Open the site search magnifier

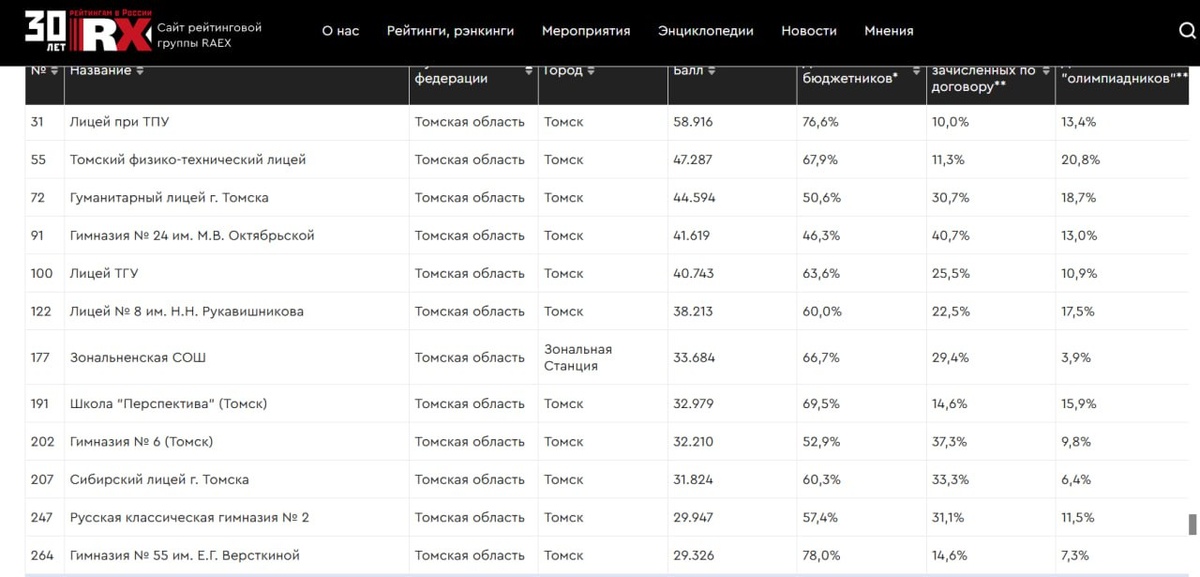click(x=1186, y=31)
